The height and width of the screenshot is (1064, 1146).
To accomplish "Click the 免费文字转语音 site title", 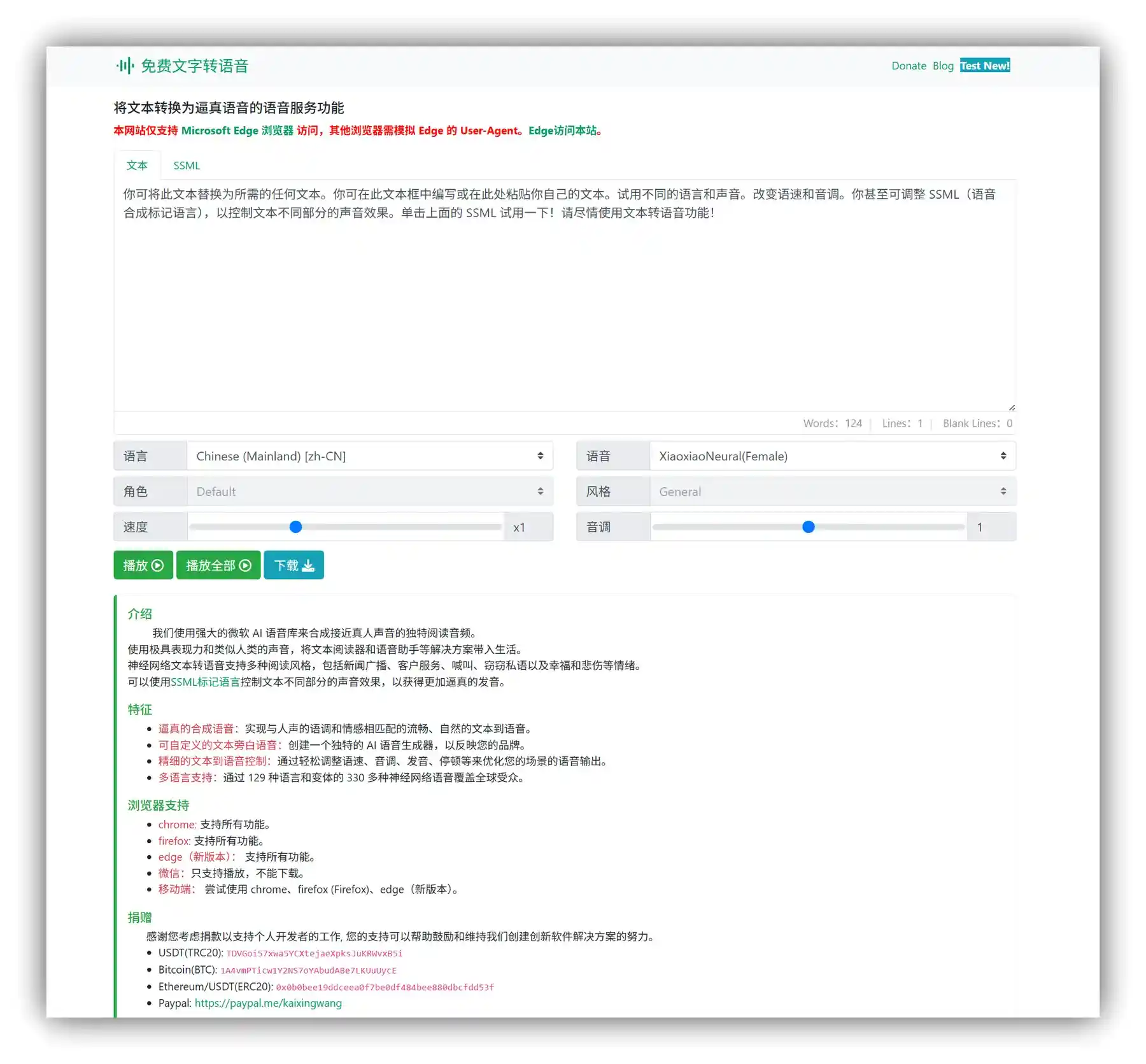I will click(x=194, y=66).
